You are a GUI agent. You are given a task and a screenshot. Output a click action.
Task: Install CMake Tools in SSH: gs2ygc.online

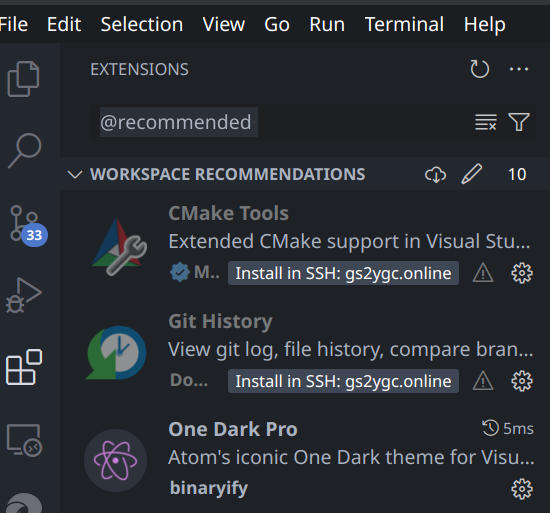(343, 273)
